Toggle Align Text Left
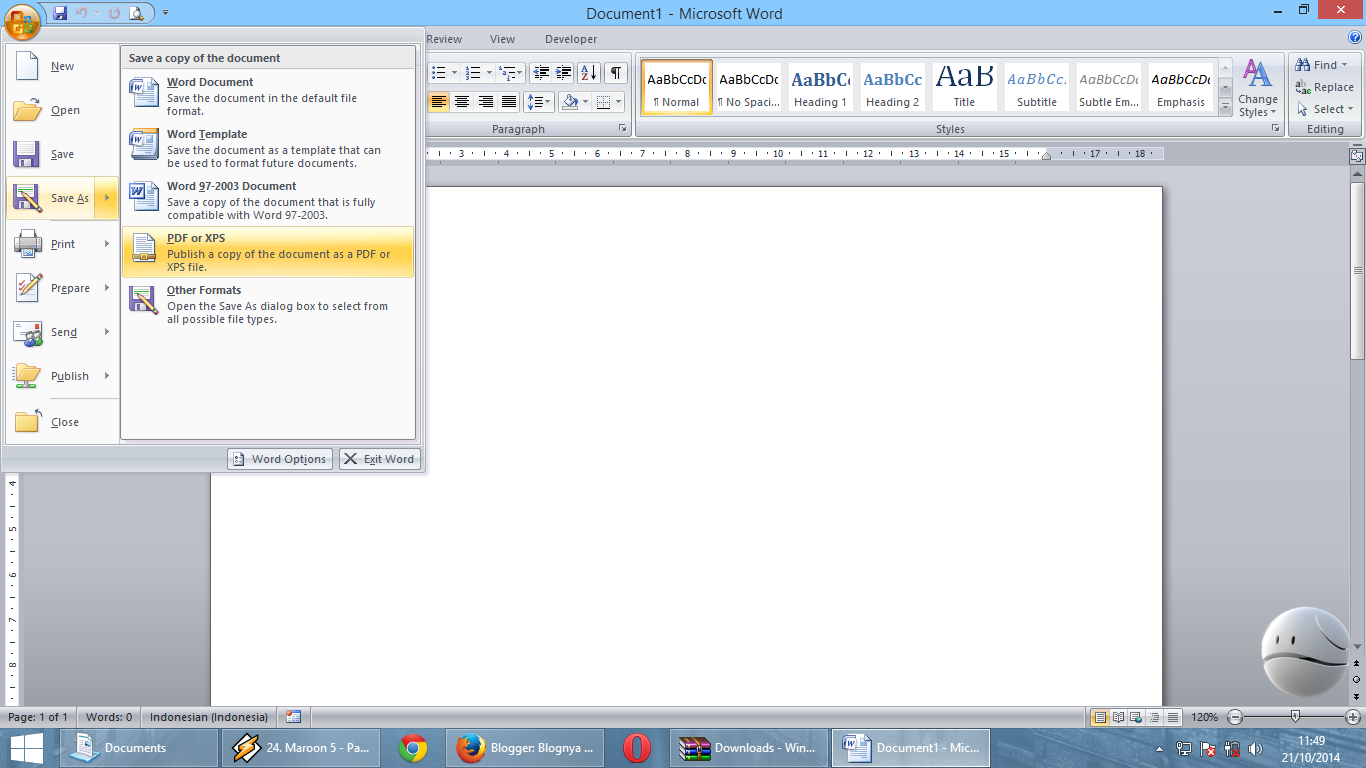This screenshot has width=1366, height=768. coord(438,102)
